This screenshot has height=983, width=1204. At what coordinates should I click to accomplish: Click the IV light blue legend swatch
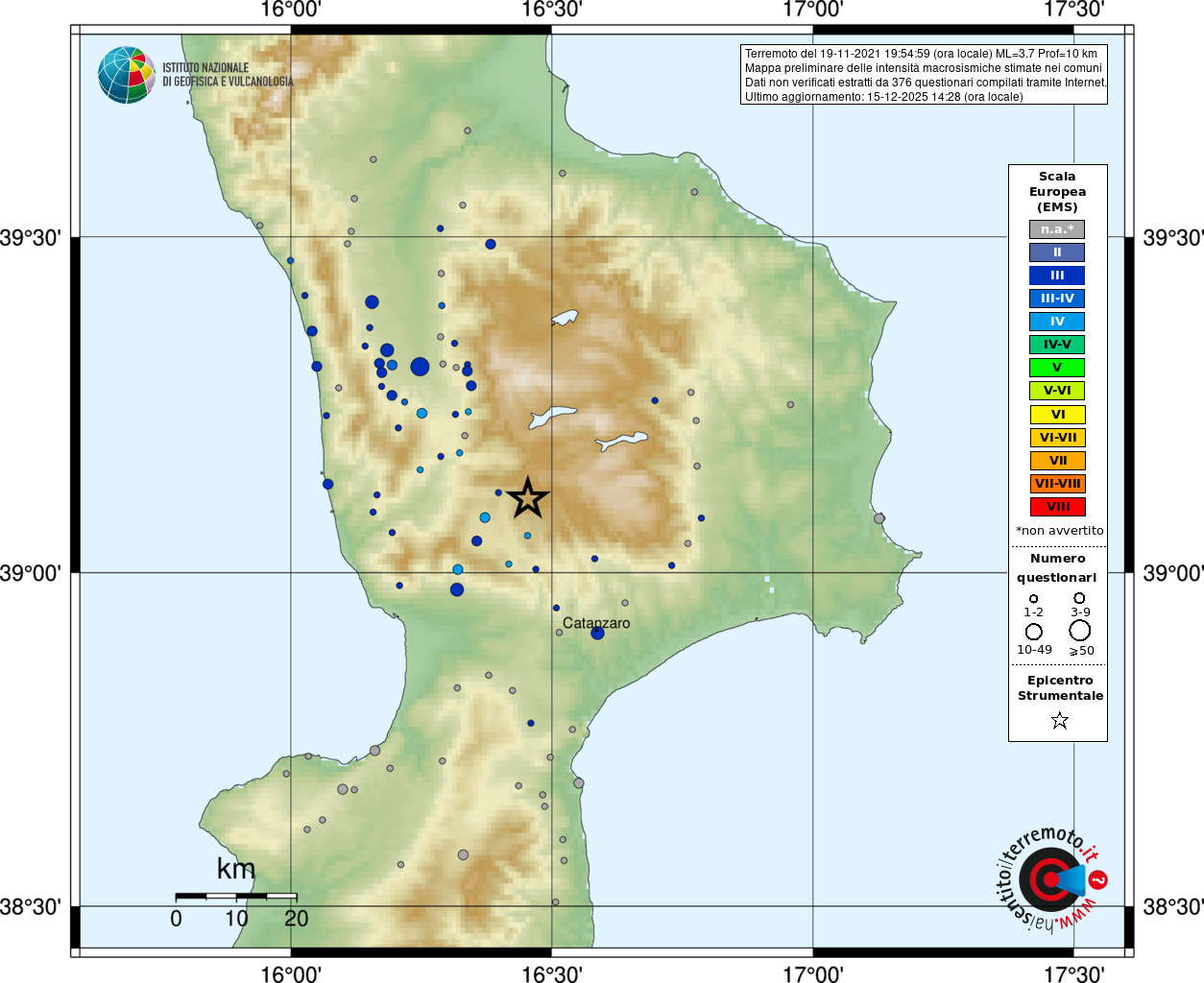tap(1057, 322)
